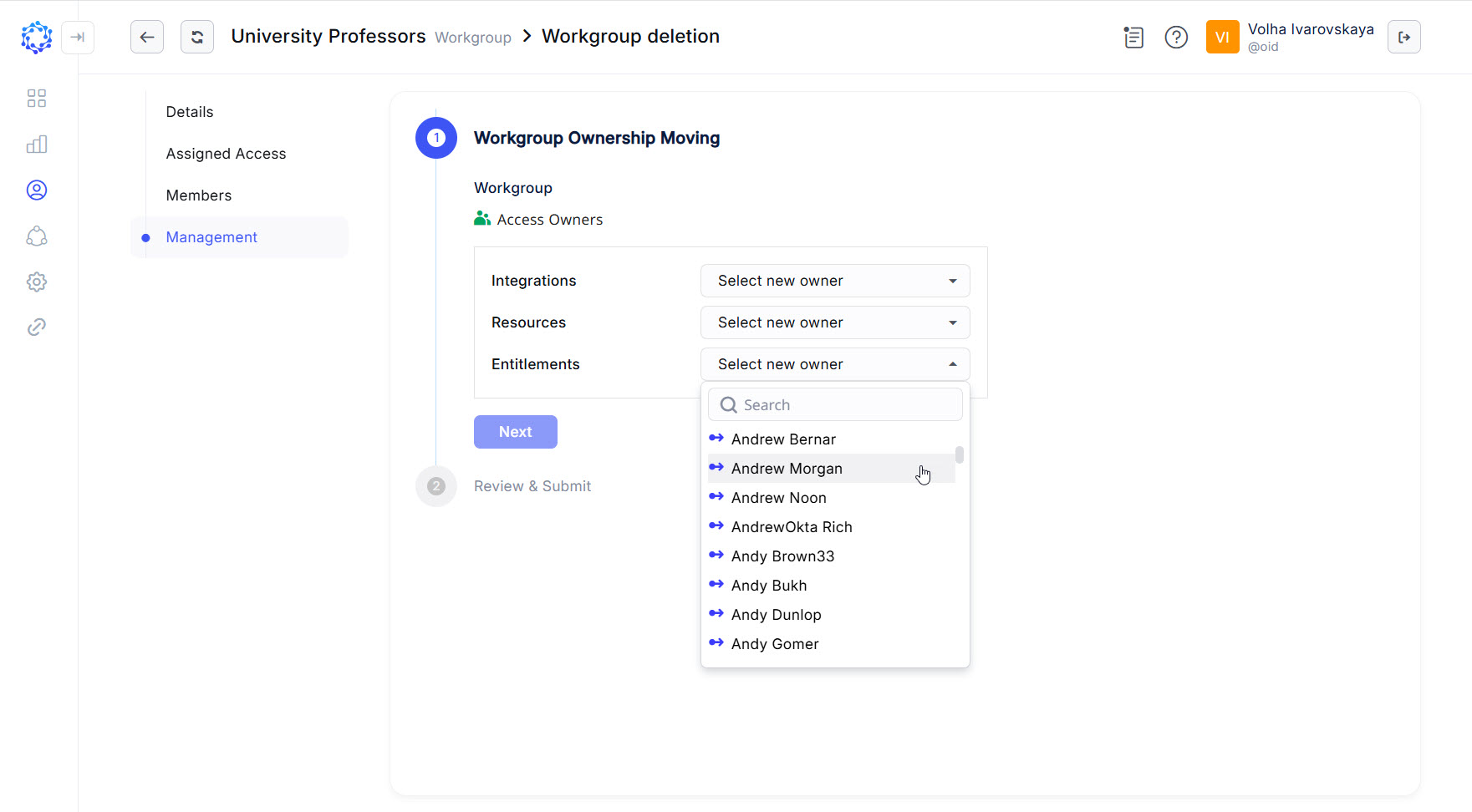
Task: Collapse the Entitlements new owner dropdown
Action: tap(834, 364)
